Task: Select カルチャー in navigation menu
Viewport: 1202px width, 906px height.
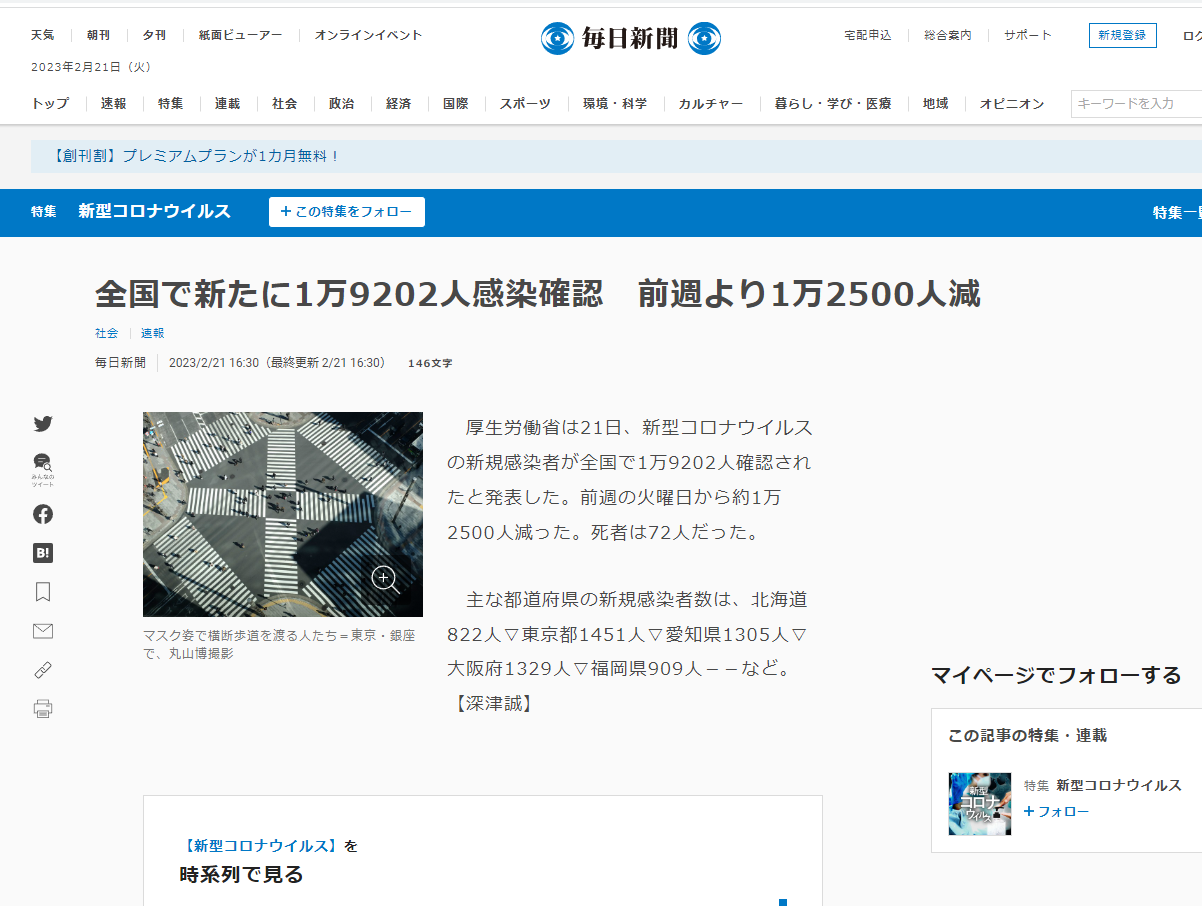Action: coord(711,103)
